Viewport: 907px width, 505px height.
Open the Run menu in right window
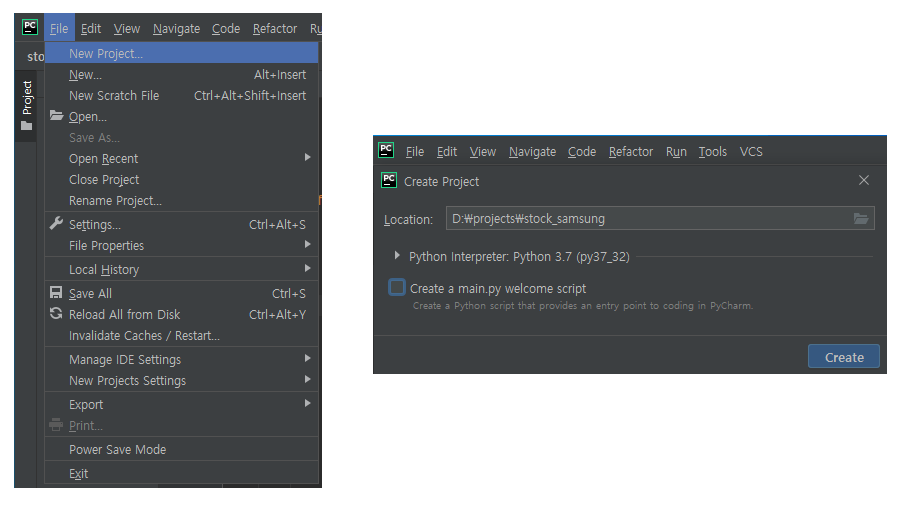pyautogui.click(x=676, y=152)
